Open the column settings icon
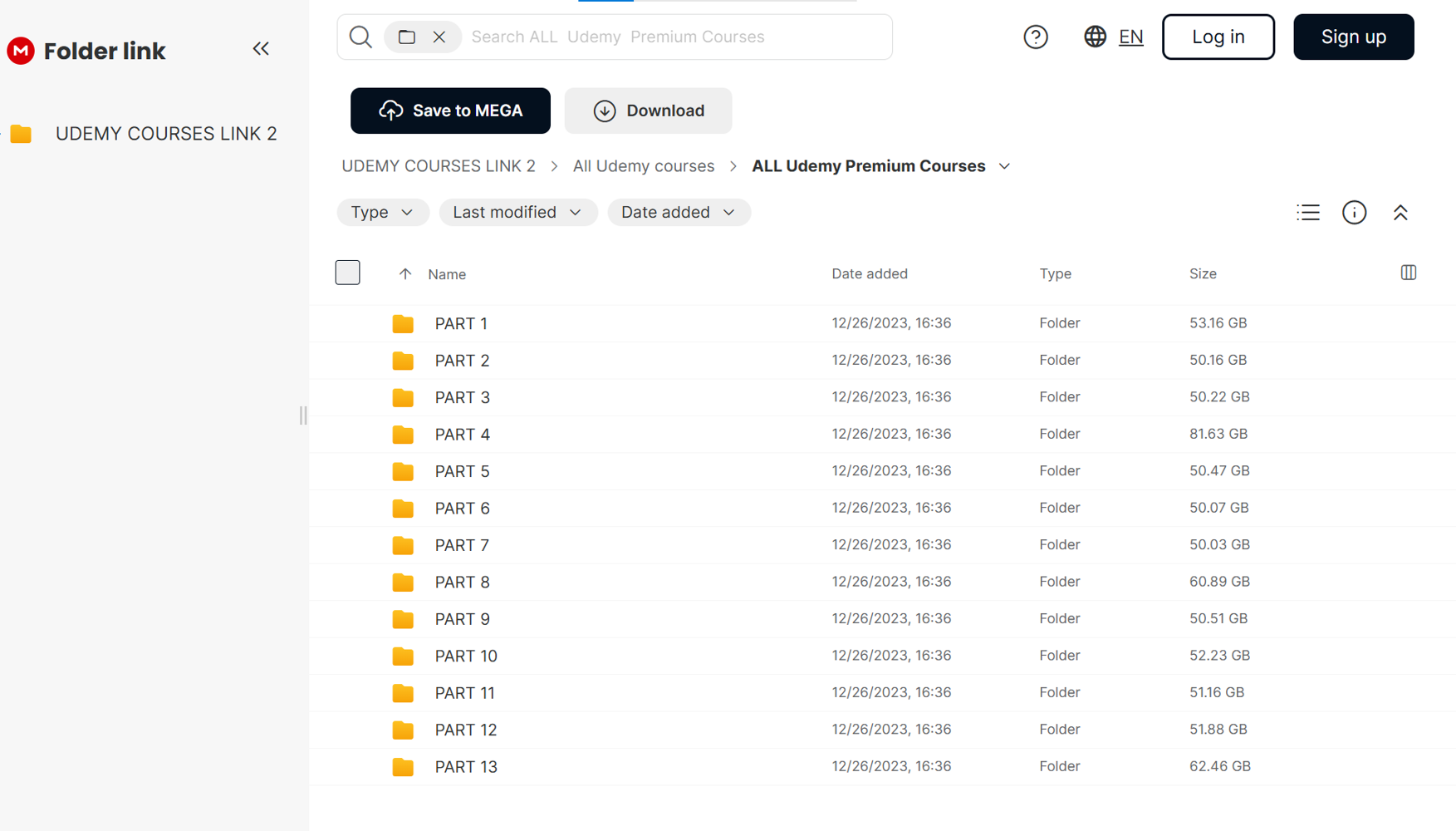Screen dimensions: 1456x831 coord(1408,273)
